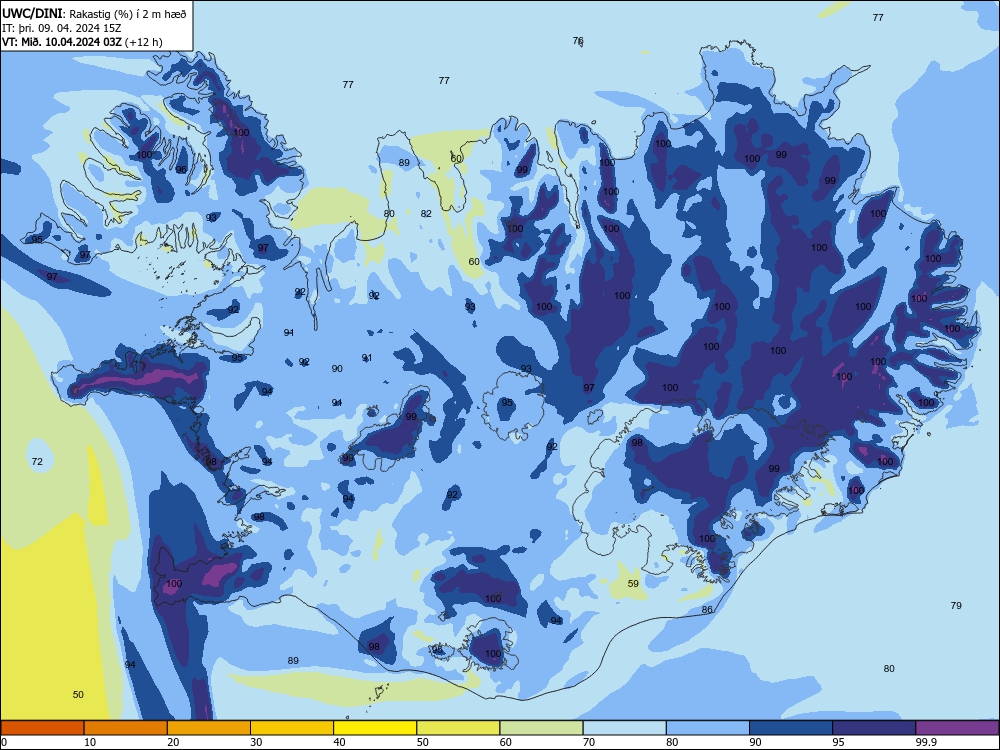Click the medium blue 90–95 legend swatch
This screenshot has height=750, width=1000.
pos(791,728)
